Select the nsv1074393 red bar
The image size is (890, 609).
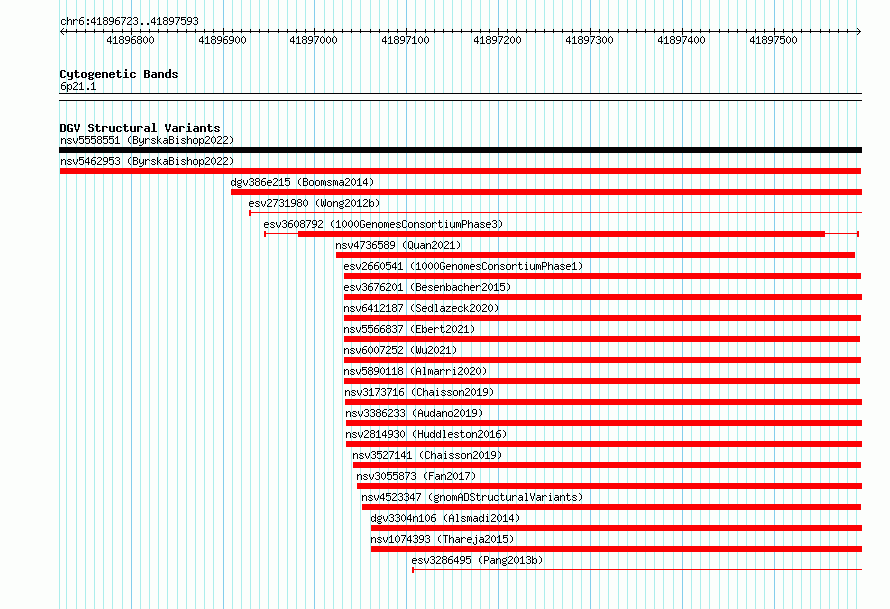616,549
